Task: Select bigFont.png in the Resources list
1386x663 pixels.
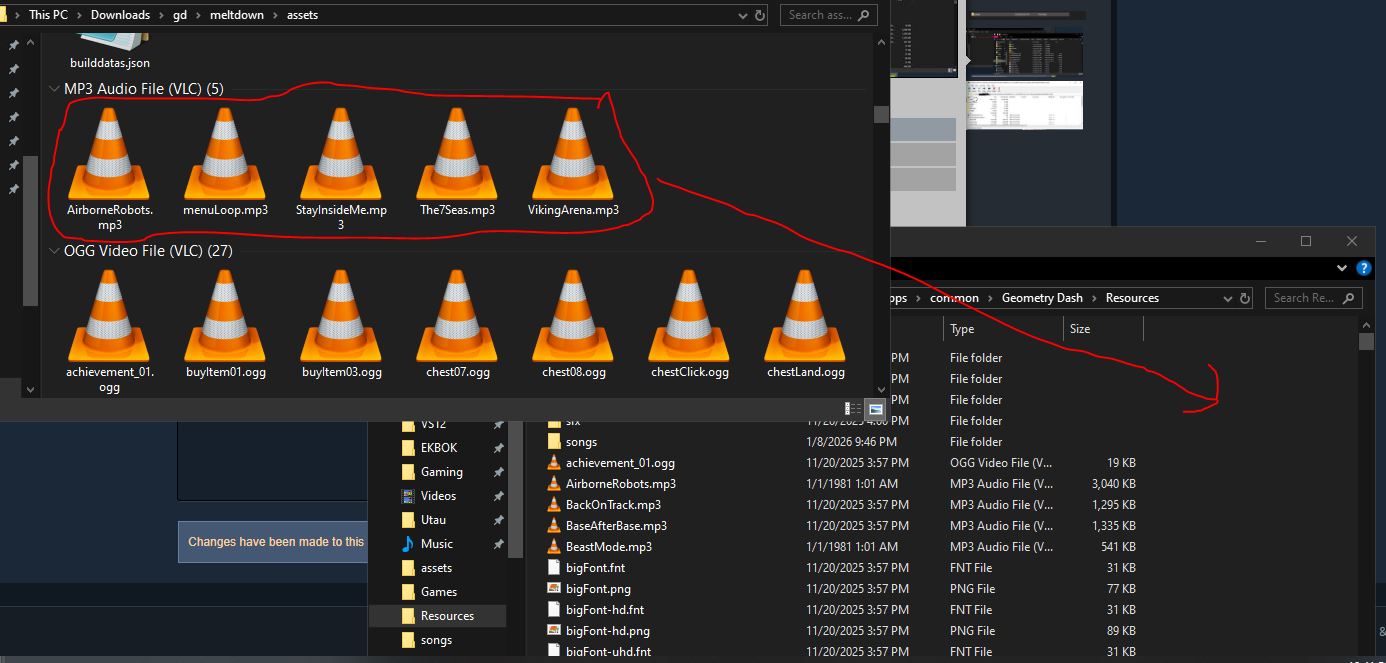Action: [x=598, y=589]
